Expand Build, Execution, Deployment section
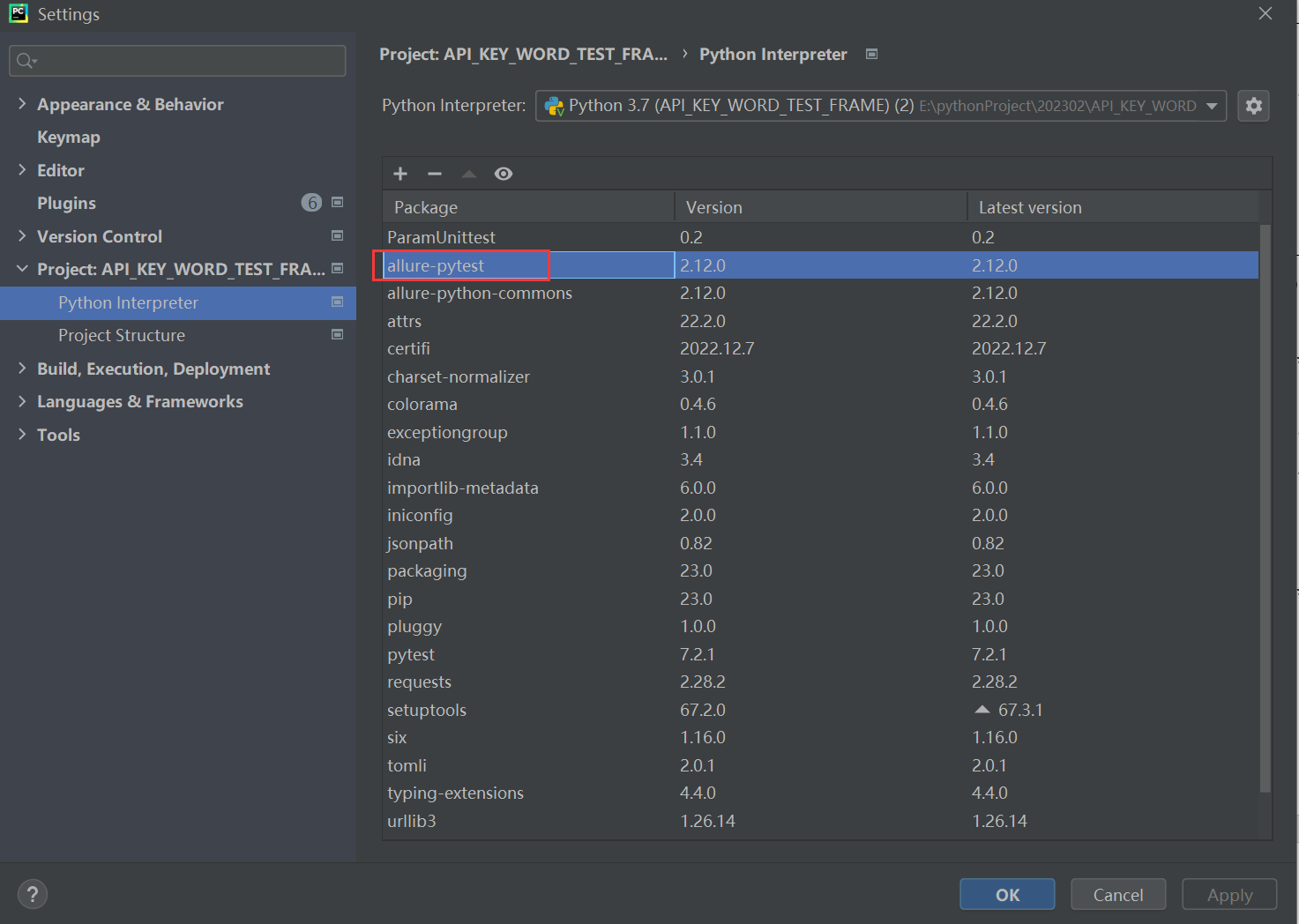1299x924 pixels. point(22,369)
